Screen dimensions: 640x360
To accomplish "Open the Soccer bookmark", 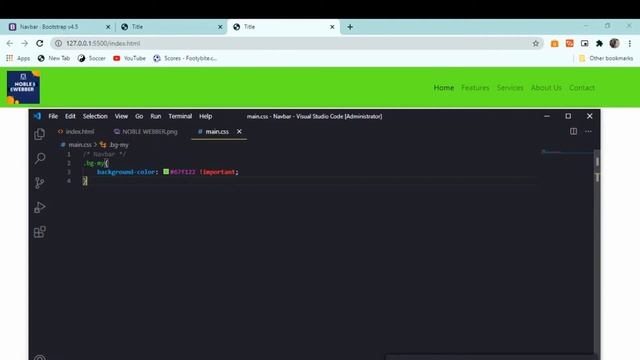I will tap(91, 58).
